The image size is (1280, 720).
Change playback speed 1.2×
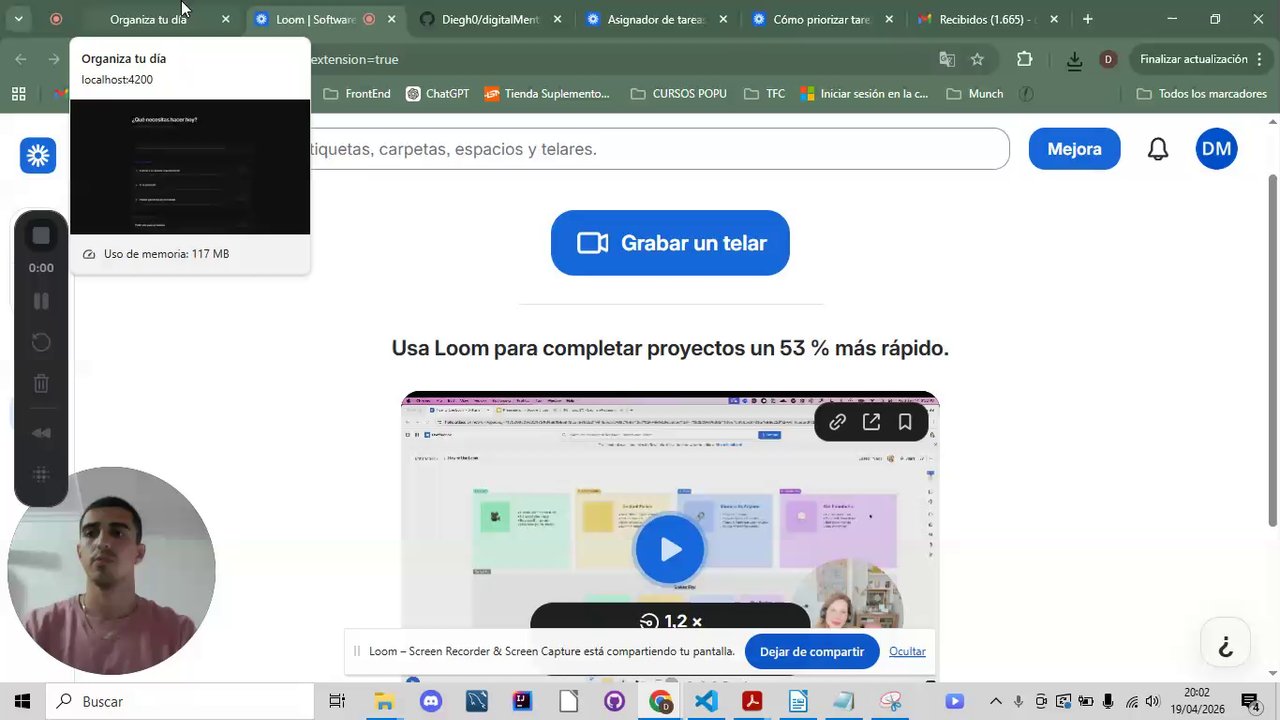[670, 621]
